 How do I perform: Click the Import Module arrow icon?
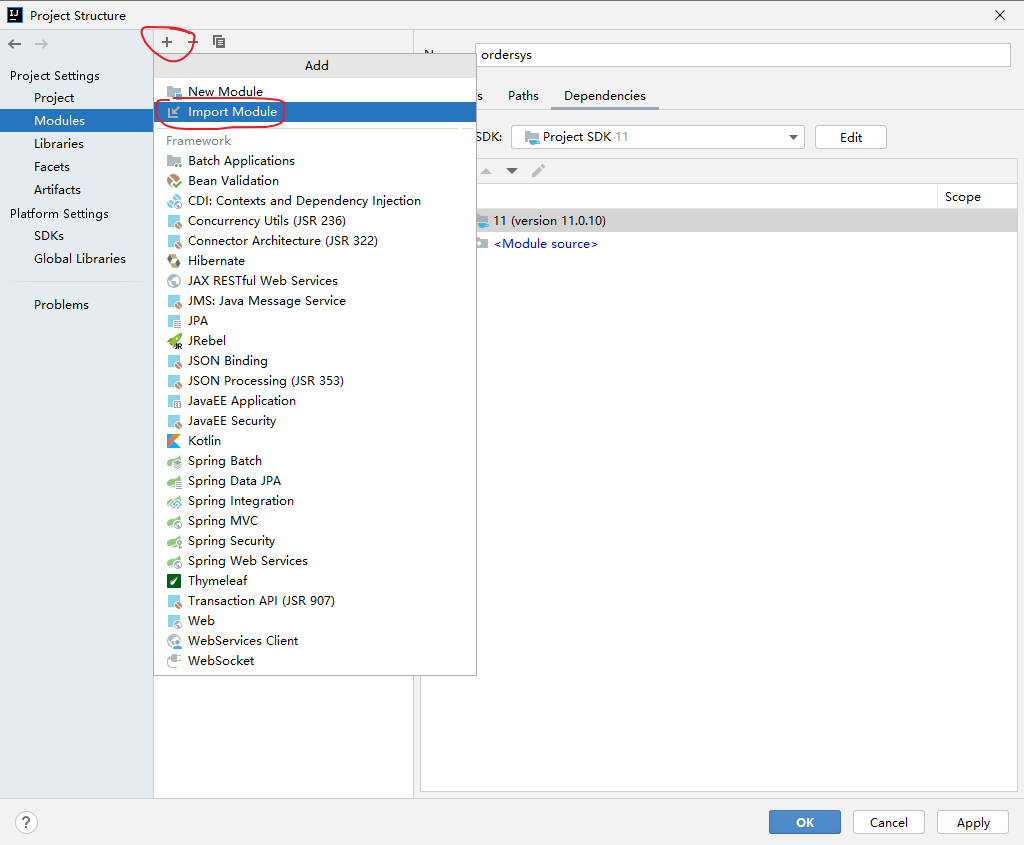[x=174, y=112]
